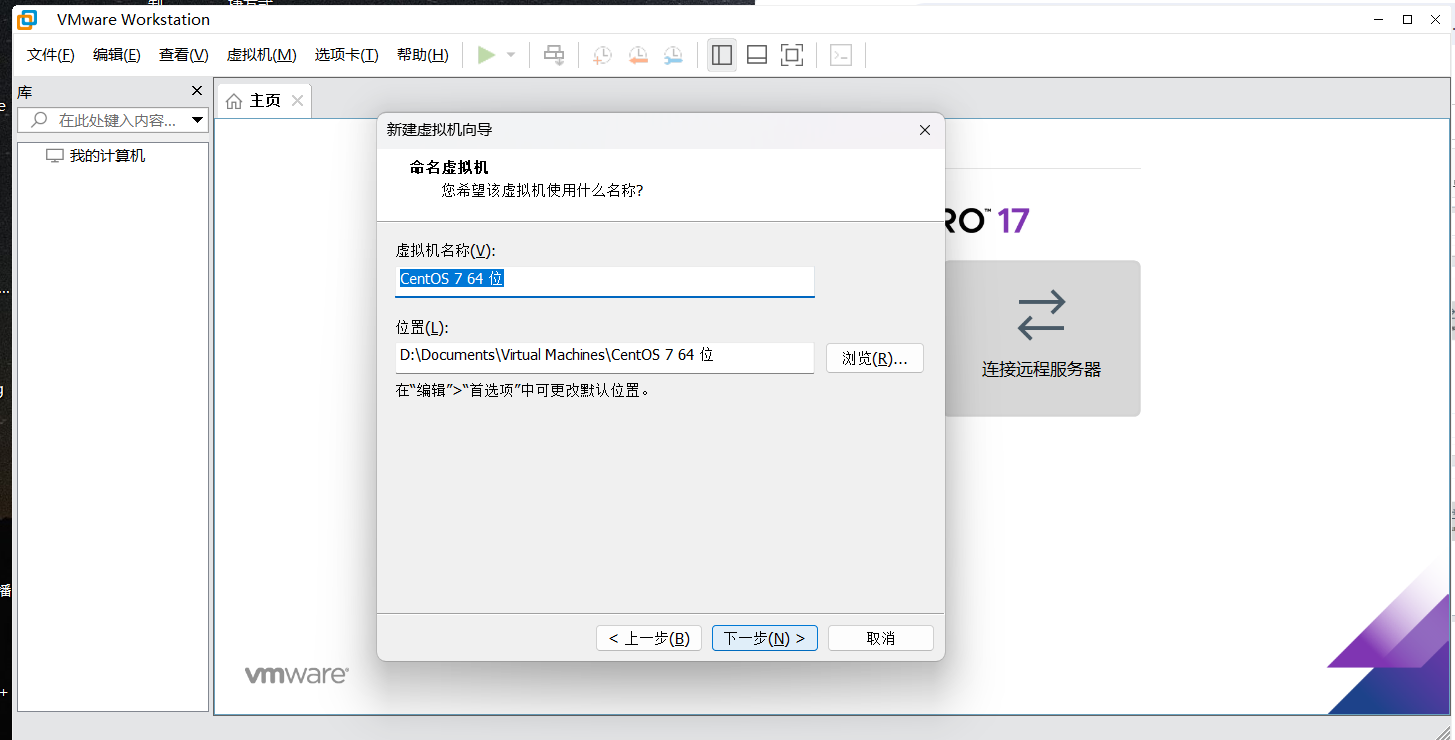
Task: Click the 下一步(N) > button
Action: (765, 638)
